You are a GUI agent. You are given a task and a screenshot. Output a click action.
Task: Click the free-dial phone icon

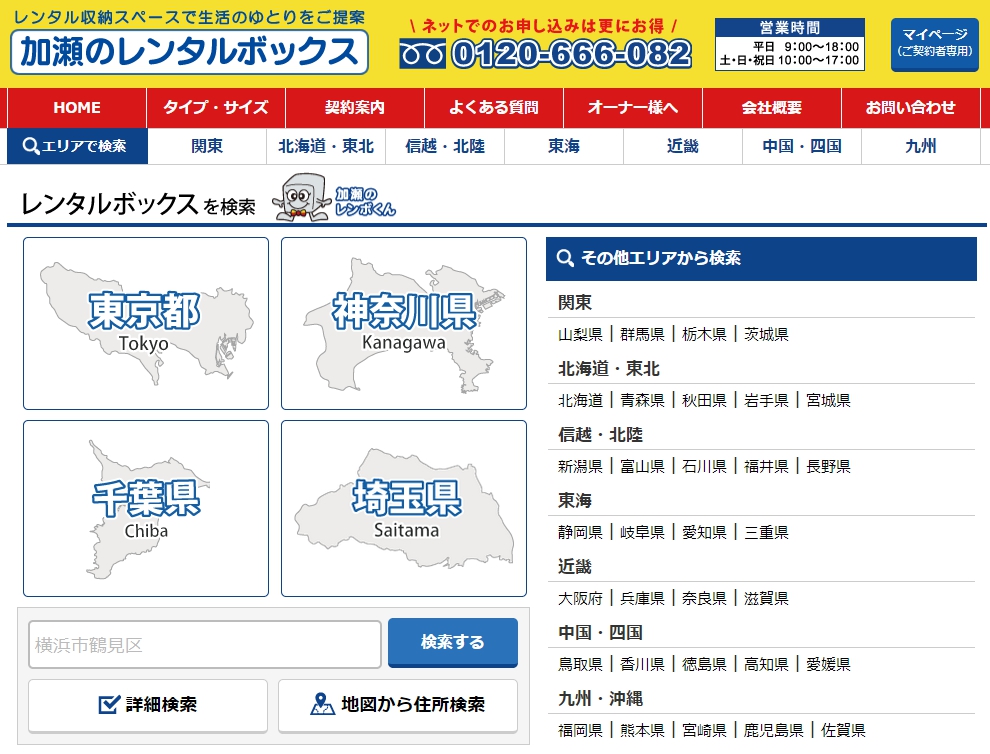pos(422,54)
